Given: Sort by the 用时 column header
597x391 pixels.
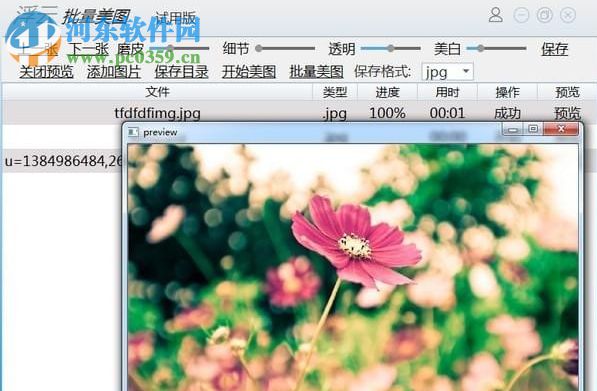Looking at the screenshot, I should [x=447, y=92].
